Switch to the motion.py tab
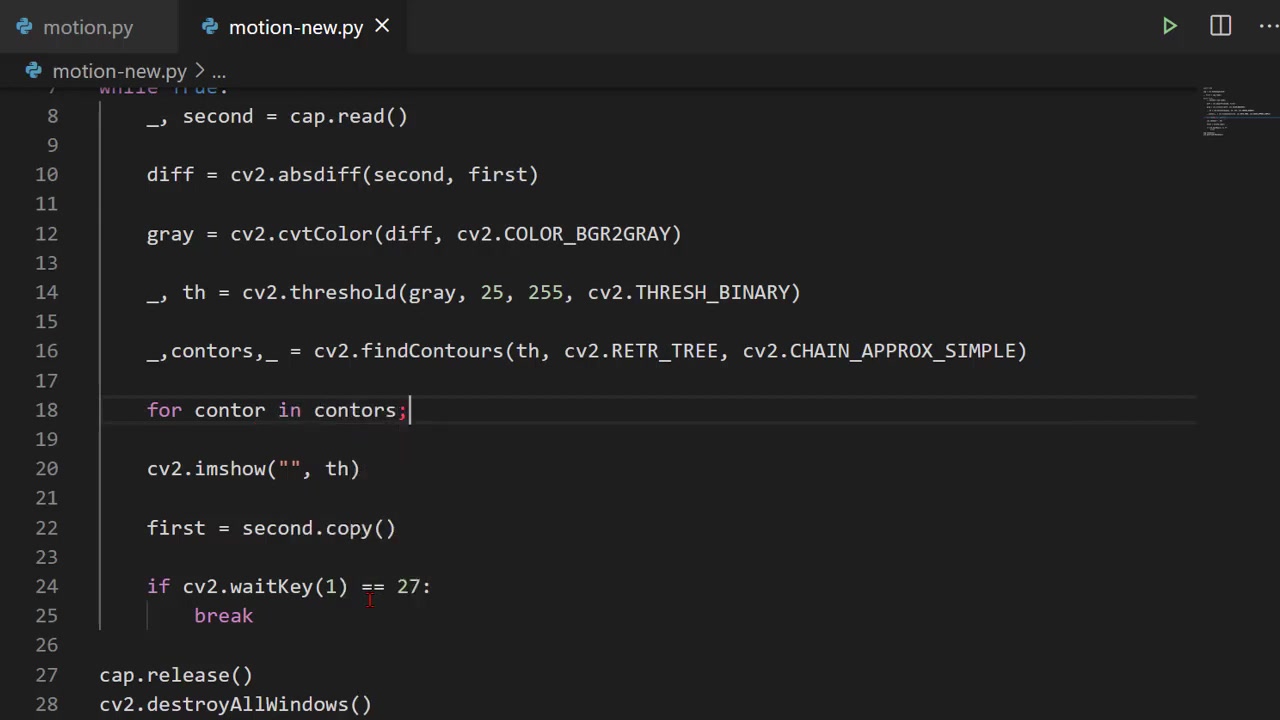This screenshot has height=720, width=1280. click(87, 27)
